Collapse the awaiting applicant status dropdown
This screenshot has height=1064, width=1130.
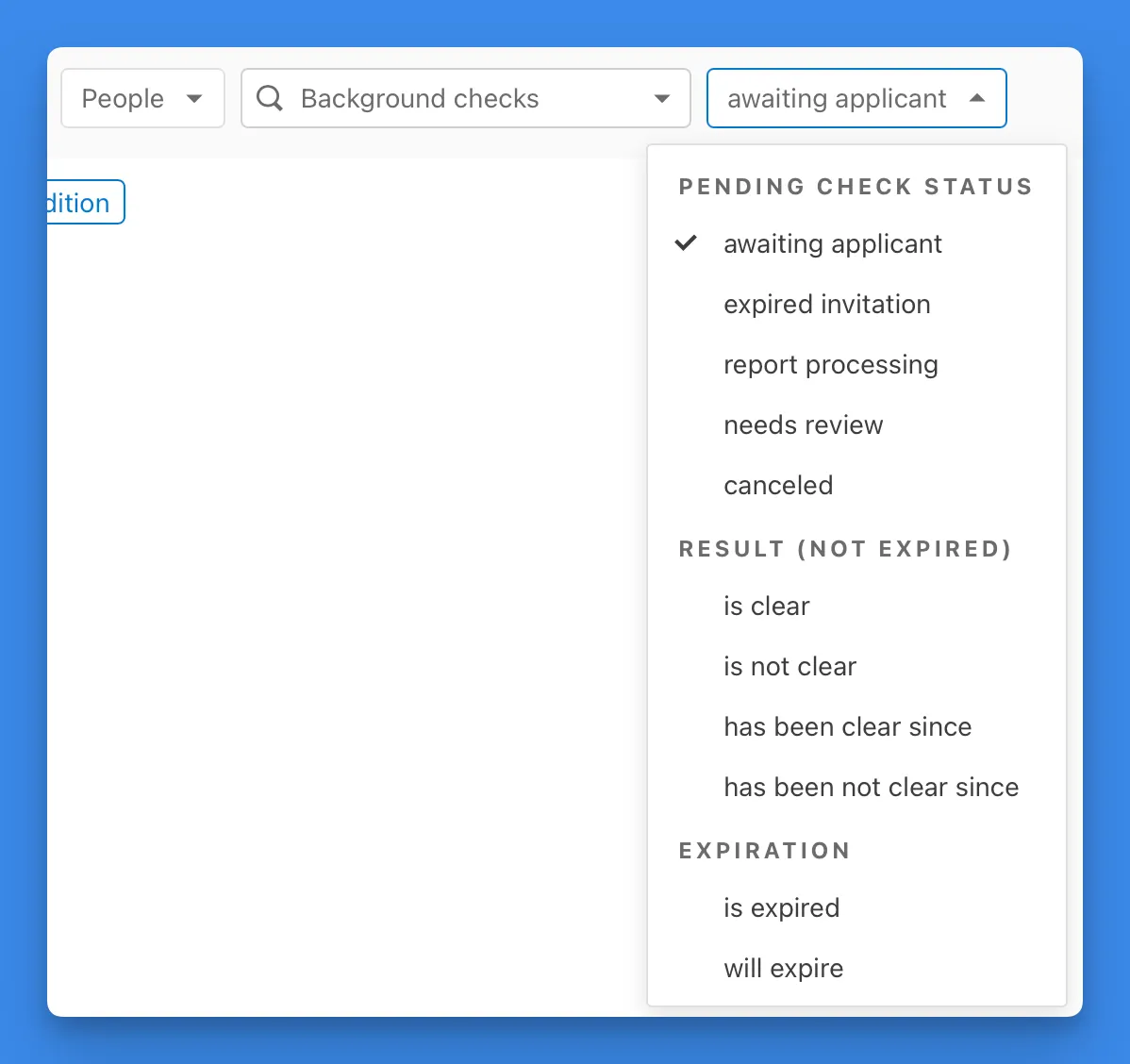(977, 98)
